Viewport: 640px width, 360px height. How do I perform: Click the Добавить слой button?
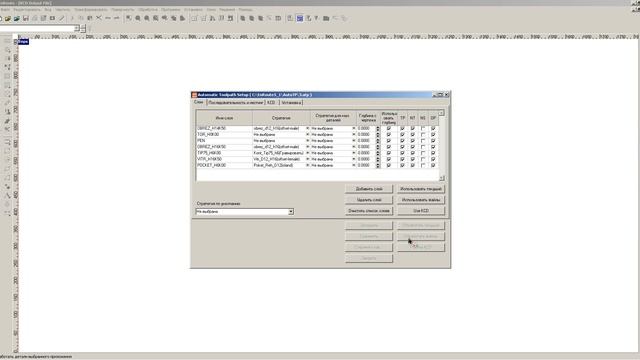coord(369,189)
